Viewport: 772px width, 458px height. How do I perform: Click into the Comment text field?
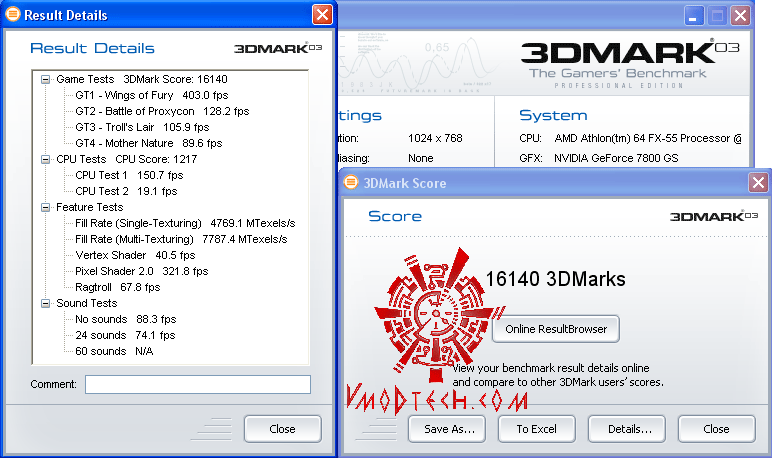(x=198, y=384)
